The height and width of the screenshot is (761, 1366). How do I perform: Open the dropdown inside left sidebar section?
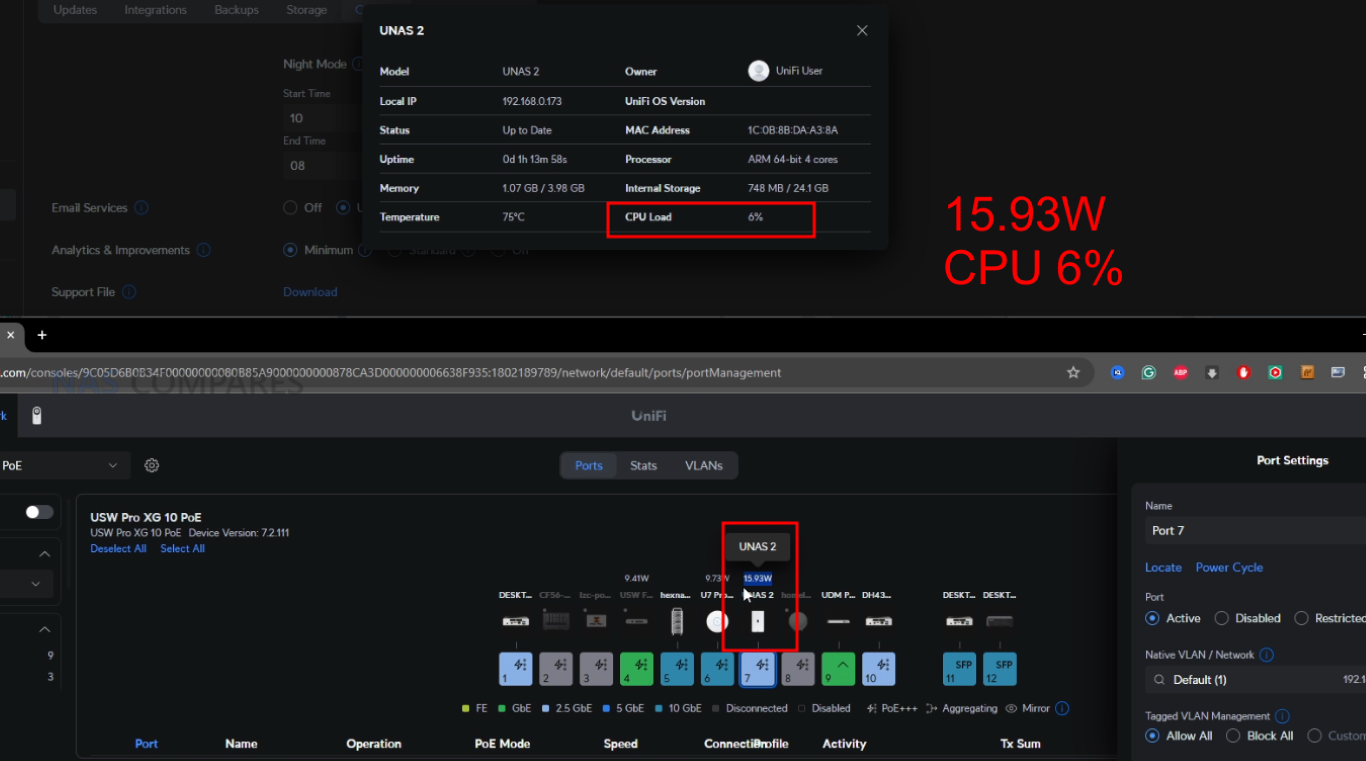click(x=27, y=583)
